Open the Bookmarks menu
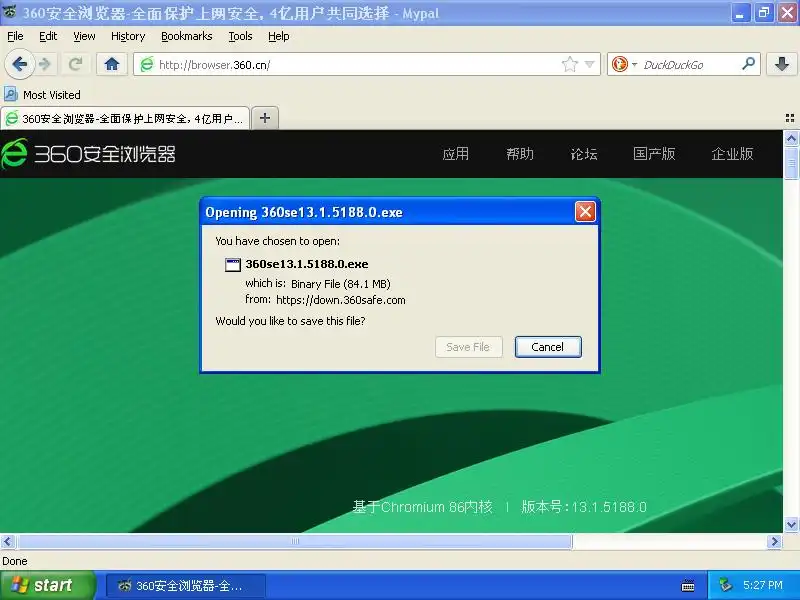This screenshot has height=600, width=800. (x=187, y=36)
